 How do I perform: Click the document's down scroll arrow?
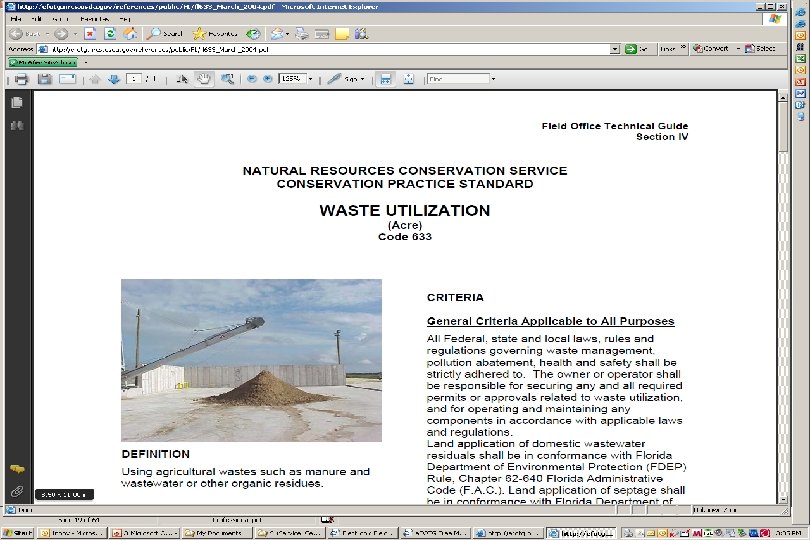coord(783,500)
